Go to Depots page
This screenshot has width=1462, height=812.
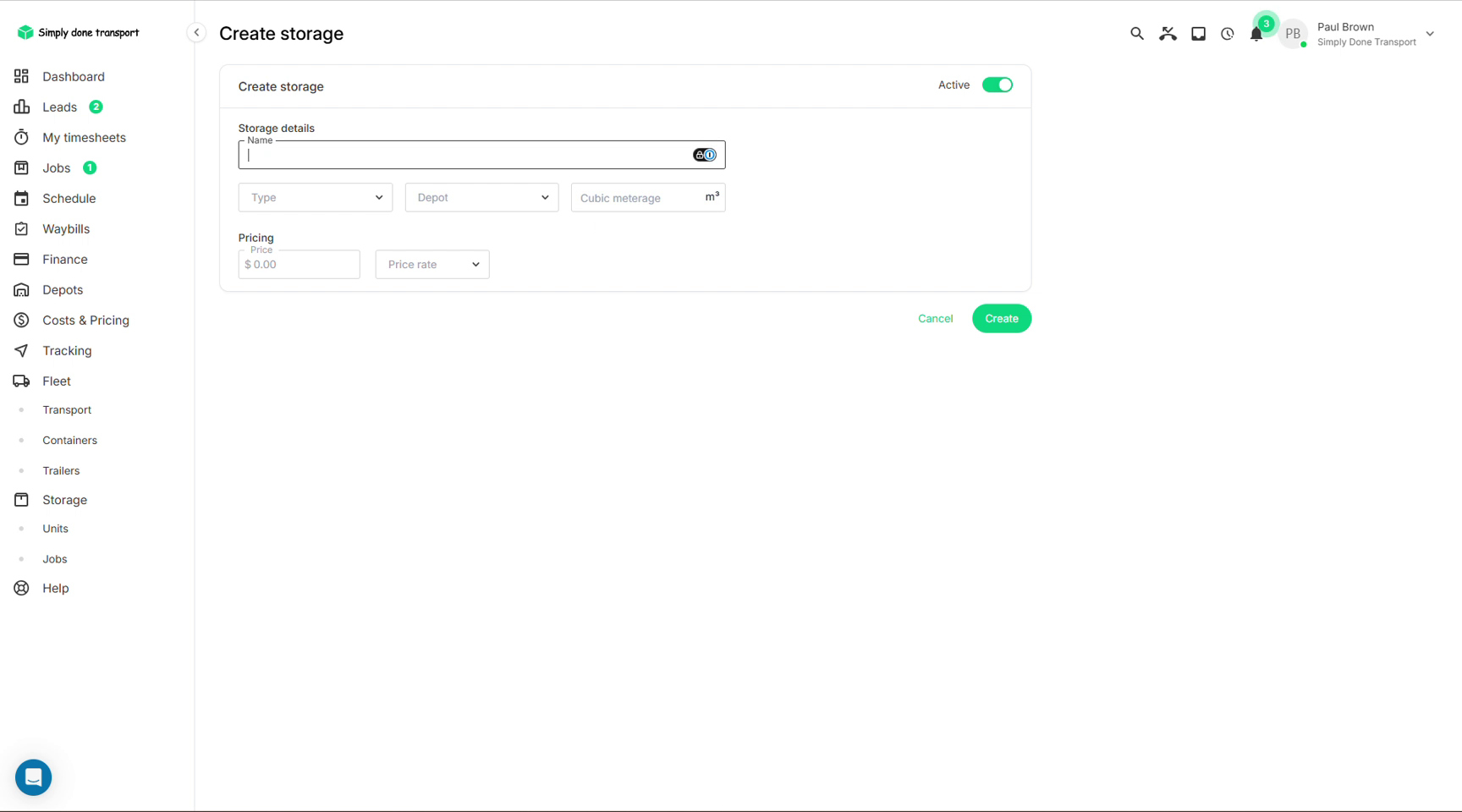pos(63,289)
